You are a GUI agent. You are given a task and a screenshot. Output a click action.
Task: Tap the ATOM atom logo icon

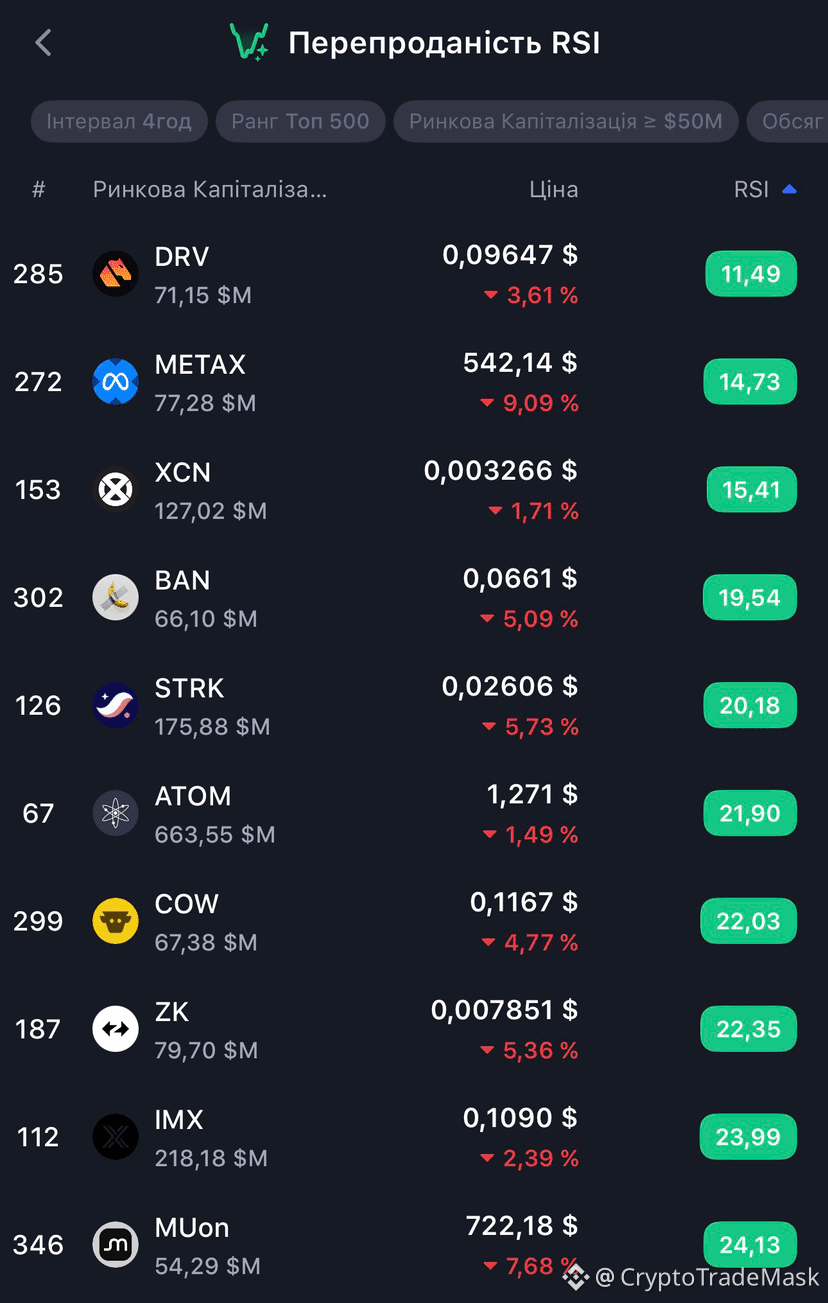[x=116, y=813]
